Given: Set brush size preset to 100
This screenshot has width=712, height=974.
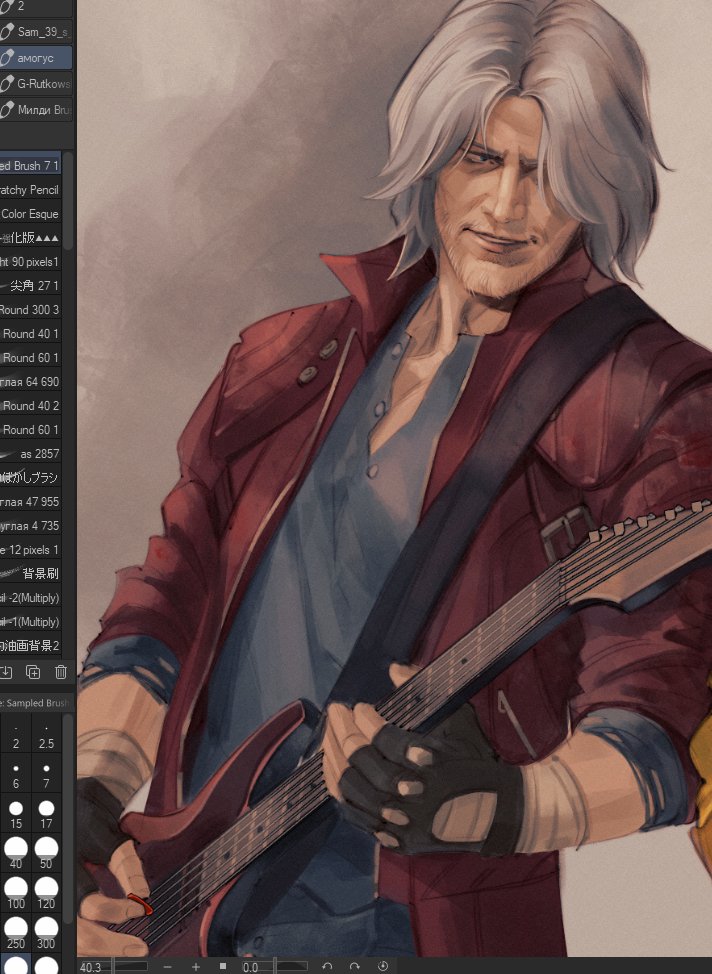Looking at the screenshot, I should coord(16,893).
